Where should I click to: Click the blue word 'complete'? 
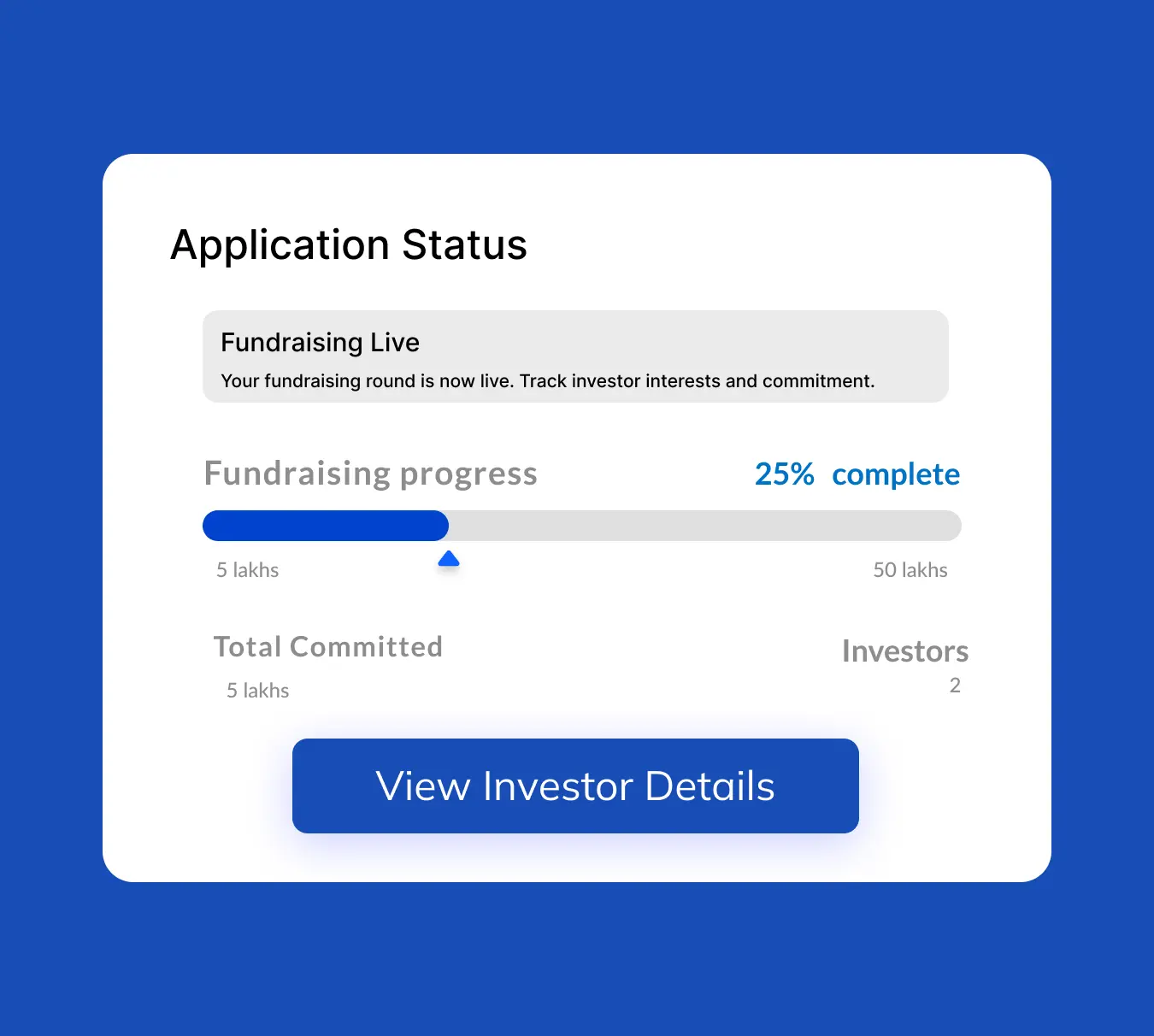click(896, 474)
